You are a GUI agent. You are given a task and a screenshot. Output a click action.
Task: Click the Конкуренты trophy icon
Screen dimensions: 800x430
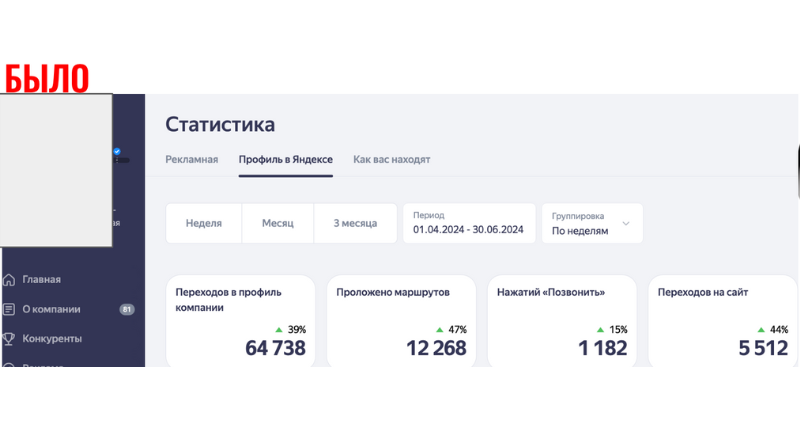click(x=9, y=339)
